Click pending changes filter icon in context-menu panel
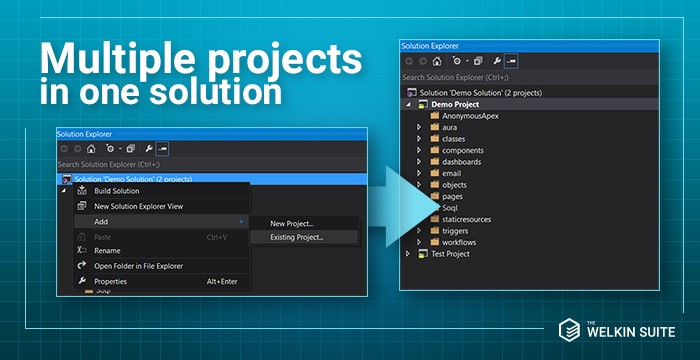The image size is (700, 360). tap(110, 149)
